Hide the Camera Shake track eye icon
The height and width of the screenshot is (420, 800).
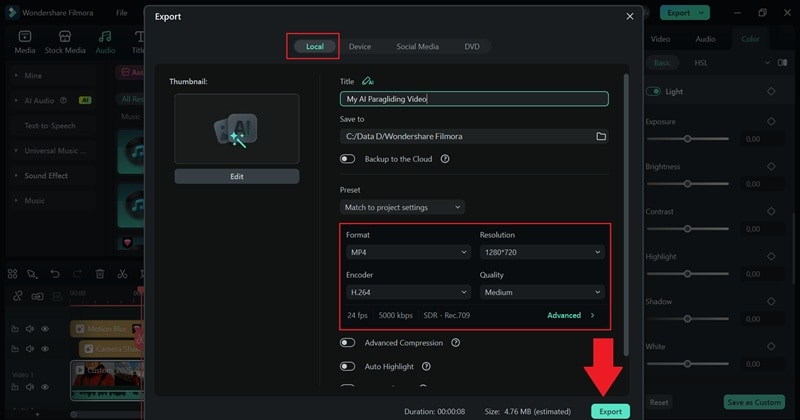[45, 349]
